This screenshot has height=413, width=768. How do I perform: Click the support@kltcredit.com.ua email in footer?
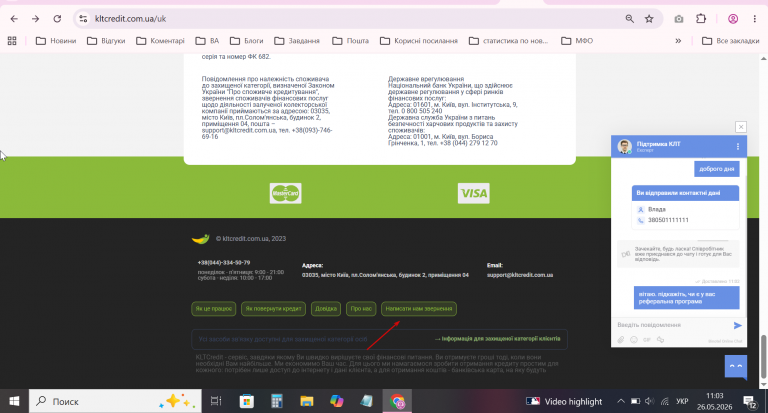pyautogui.click(x=520, y=275)
